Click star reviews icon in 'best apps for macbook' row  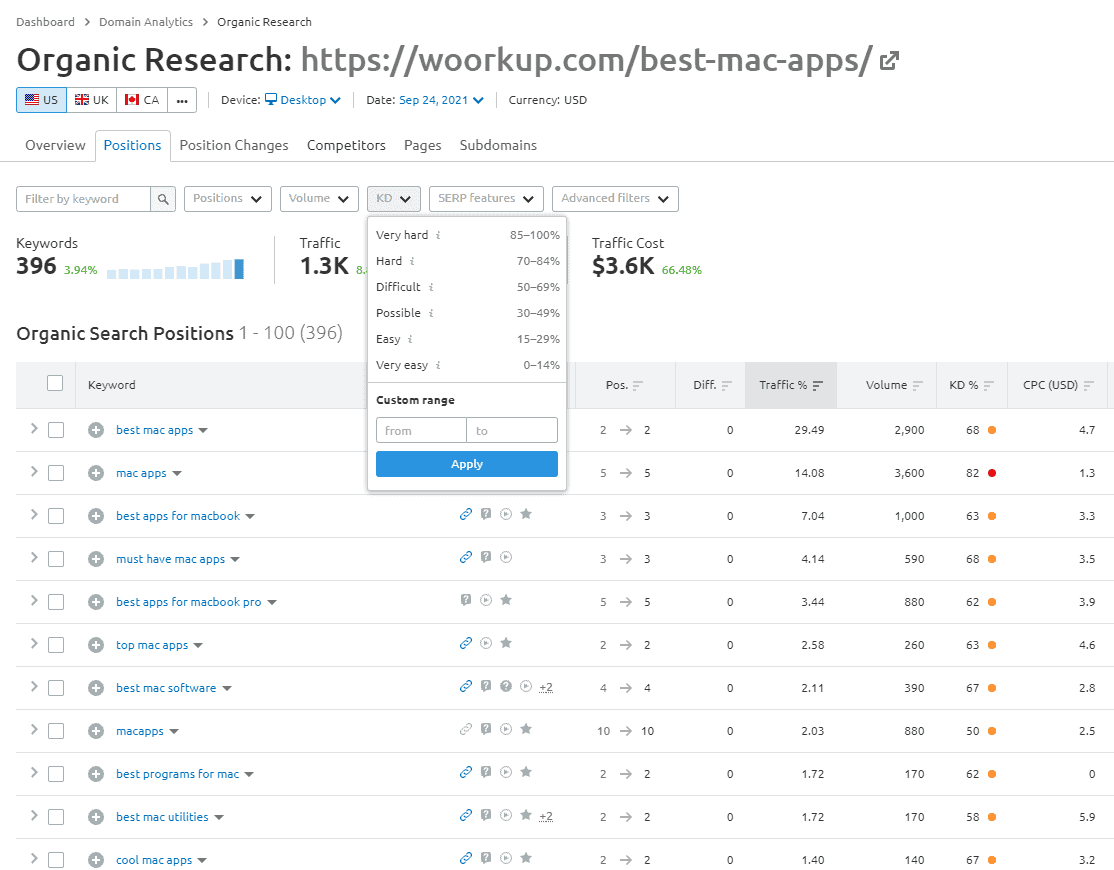point(526,514)
